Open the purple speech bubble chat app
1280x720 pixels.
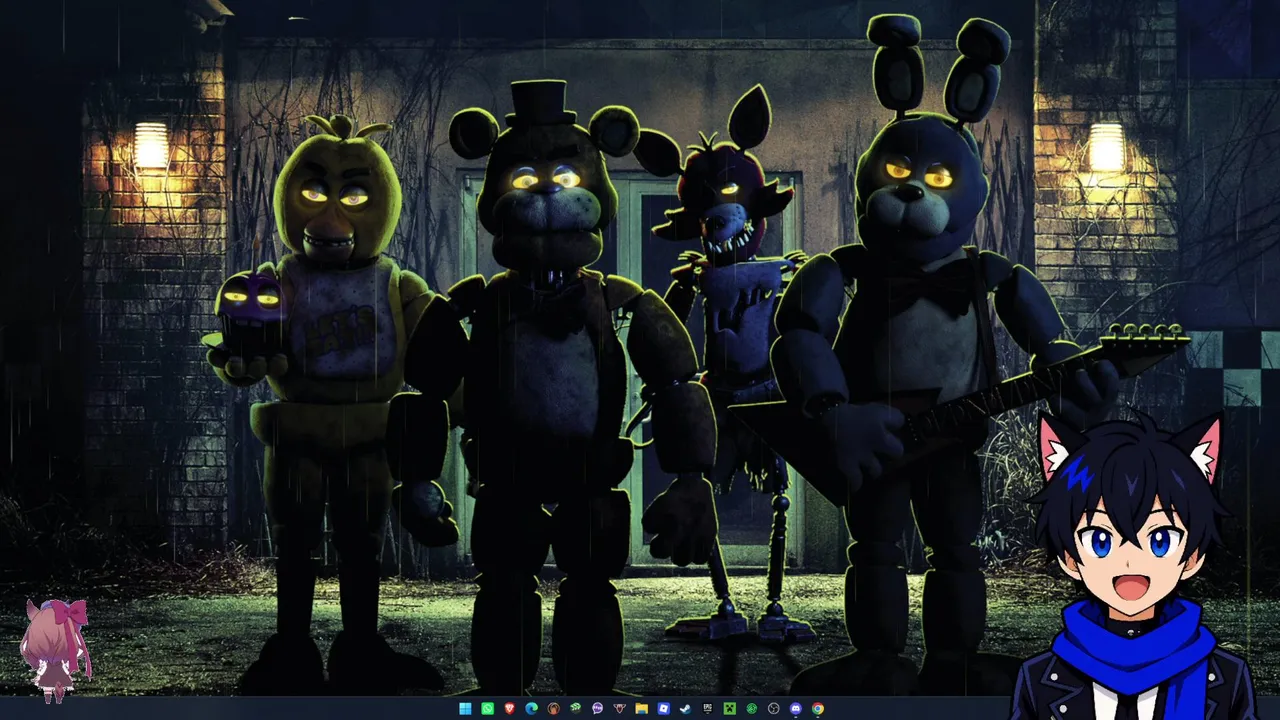(597, 709)
